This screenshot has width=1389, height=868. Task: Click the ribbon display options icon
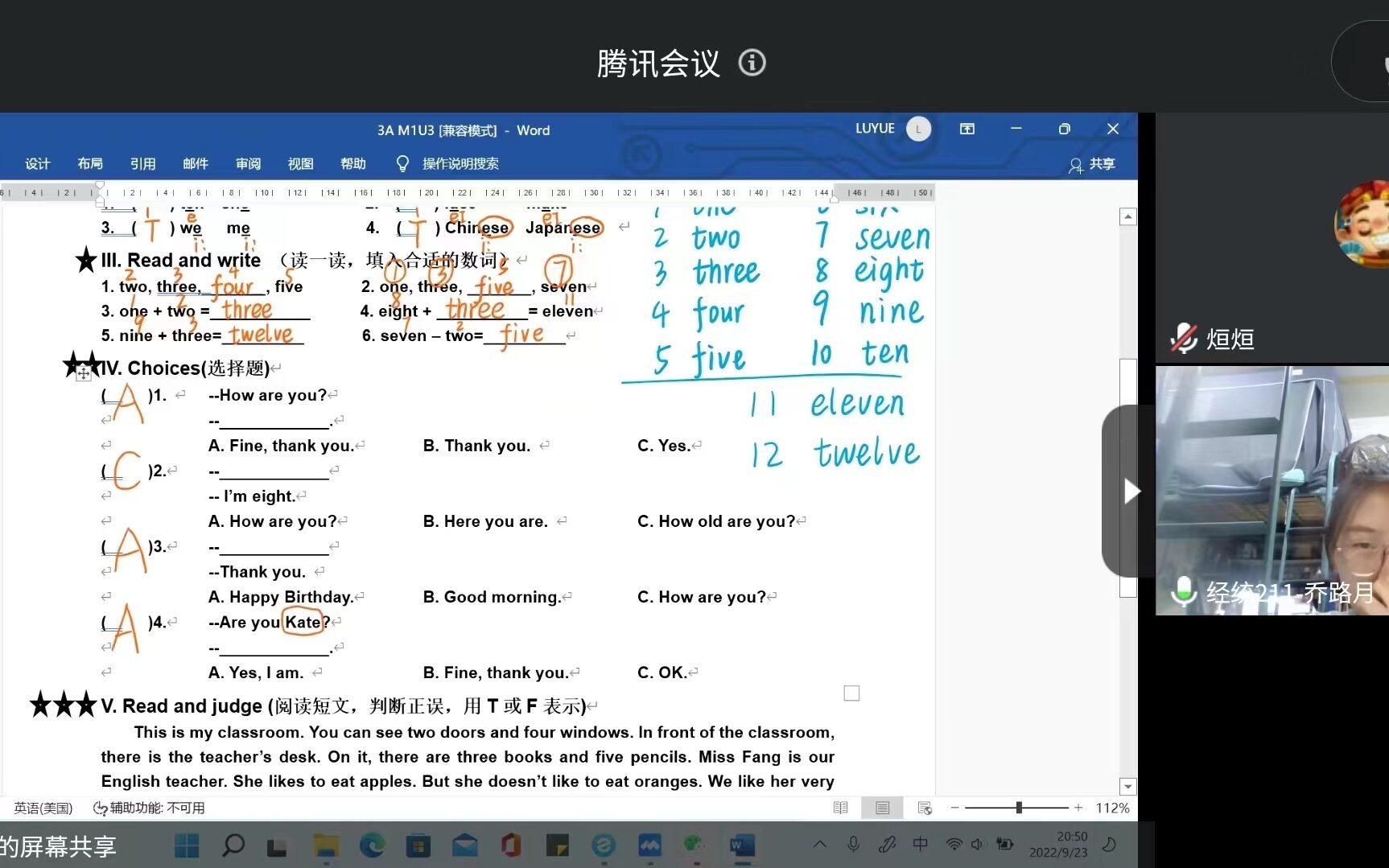point(967,129)
